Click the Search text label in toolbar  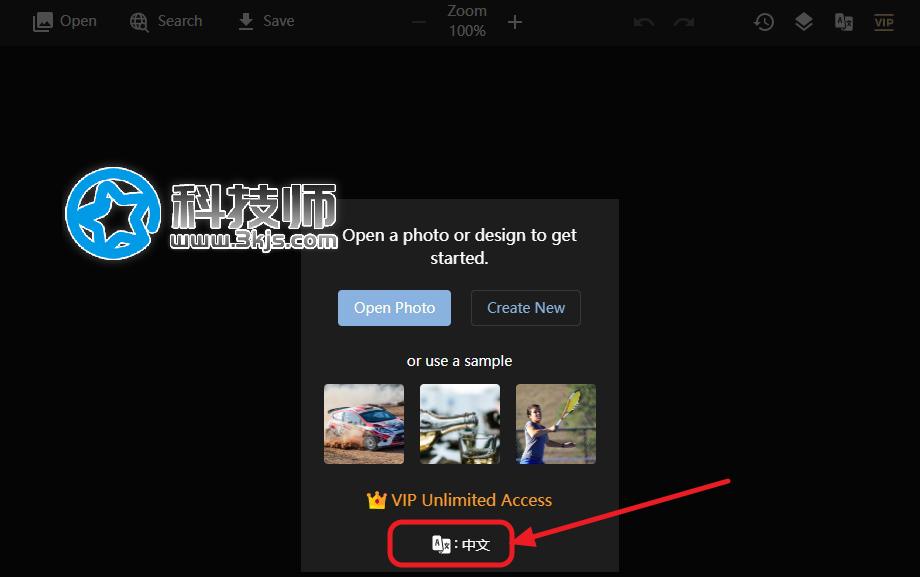180,21
